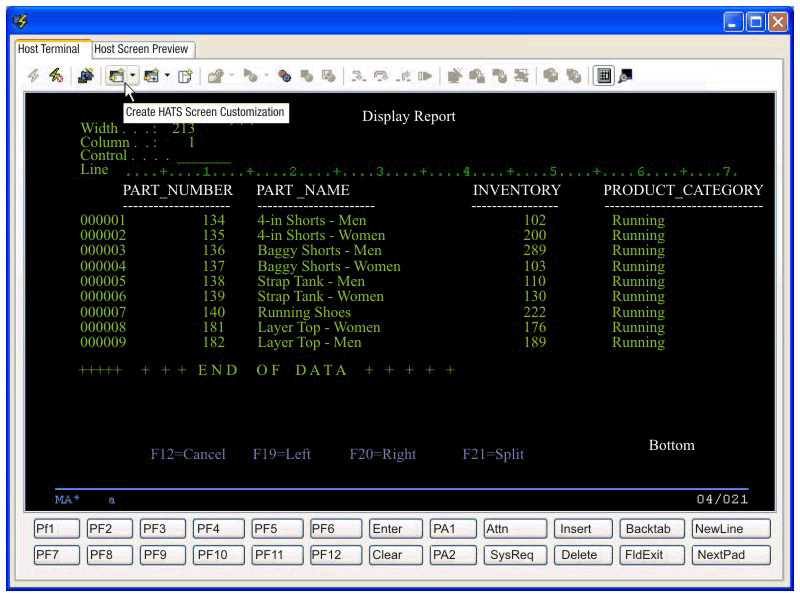Toggle the Show Keypad grid icon
Viewport: 800px width, 596px height.
pyautogui.click(x=604, y=76)
